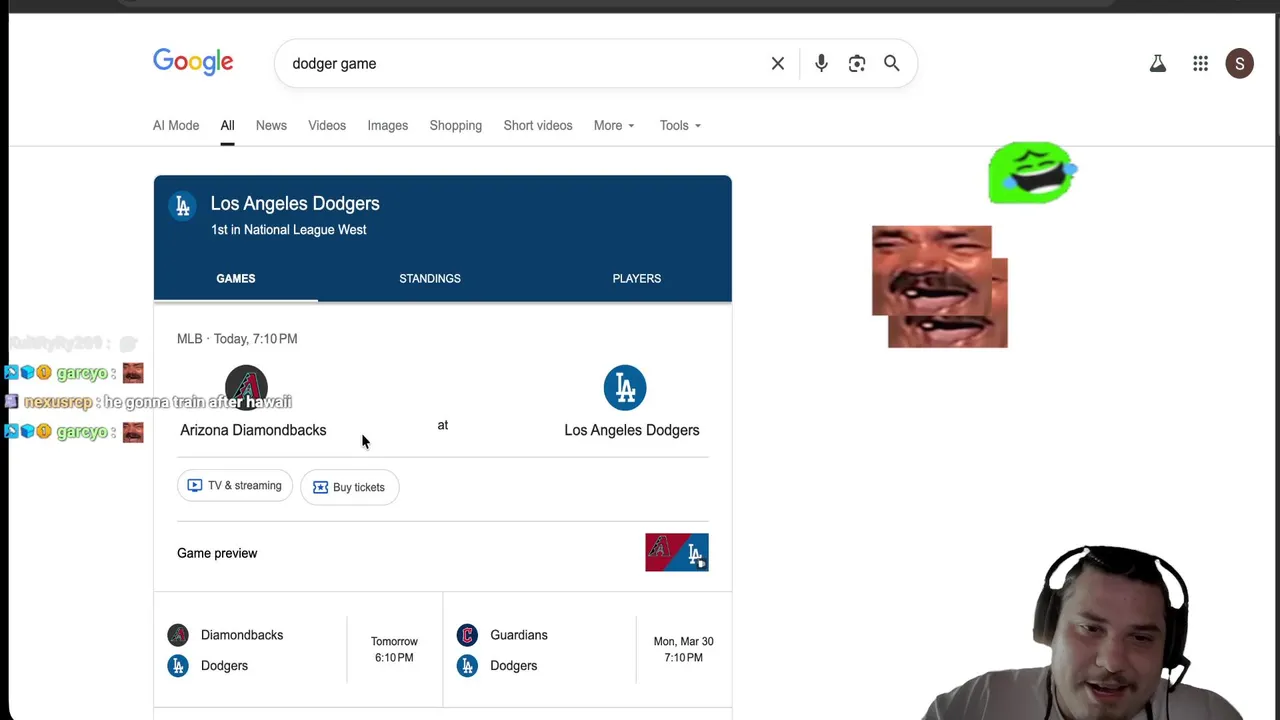Viewport: 1280px width, 720px height.
Task: Open the Google apps grid
Action: 1201,64
